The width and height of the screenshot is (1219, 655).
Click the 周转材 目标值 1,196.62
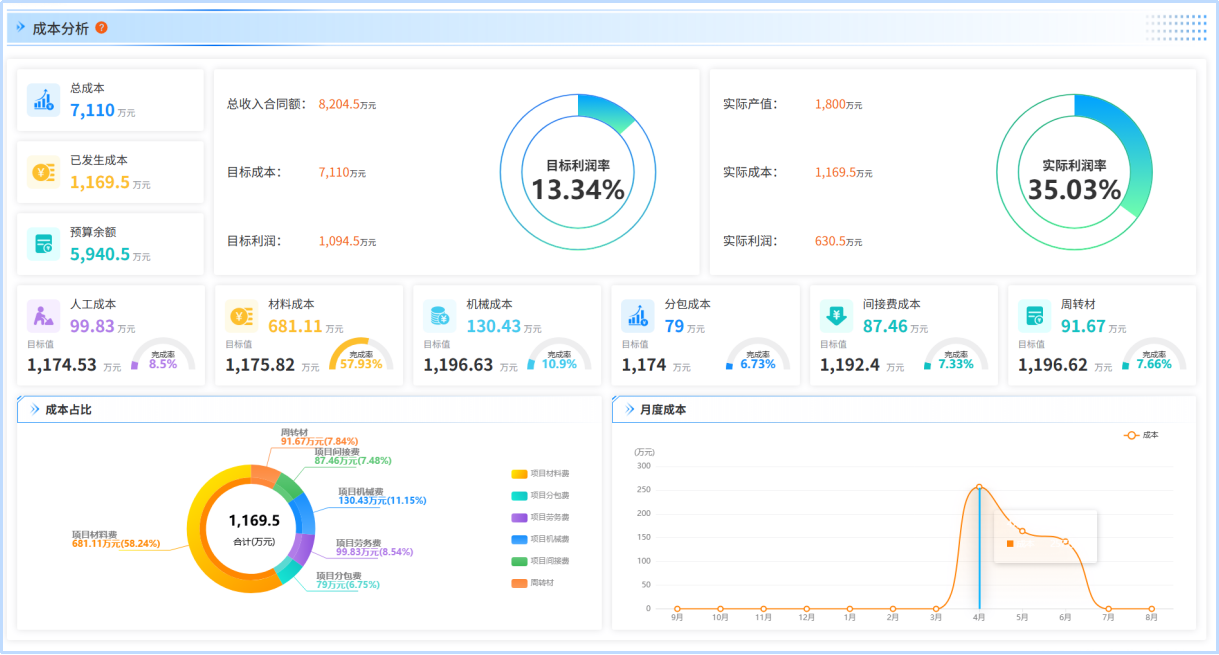pos(1053,366)
